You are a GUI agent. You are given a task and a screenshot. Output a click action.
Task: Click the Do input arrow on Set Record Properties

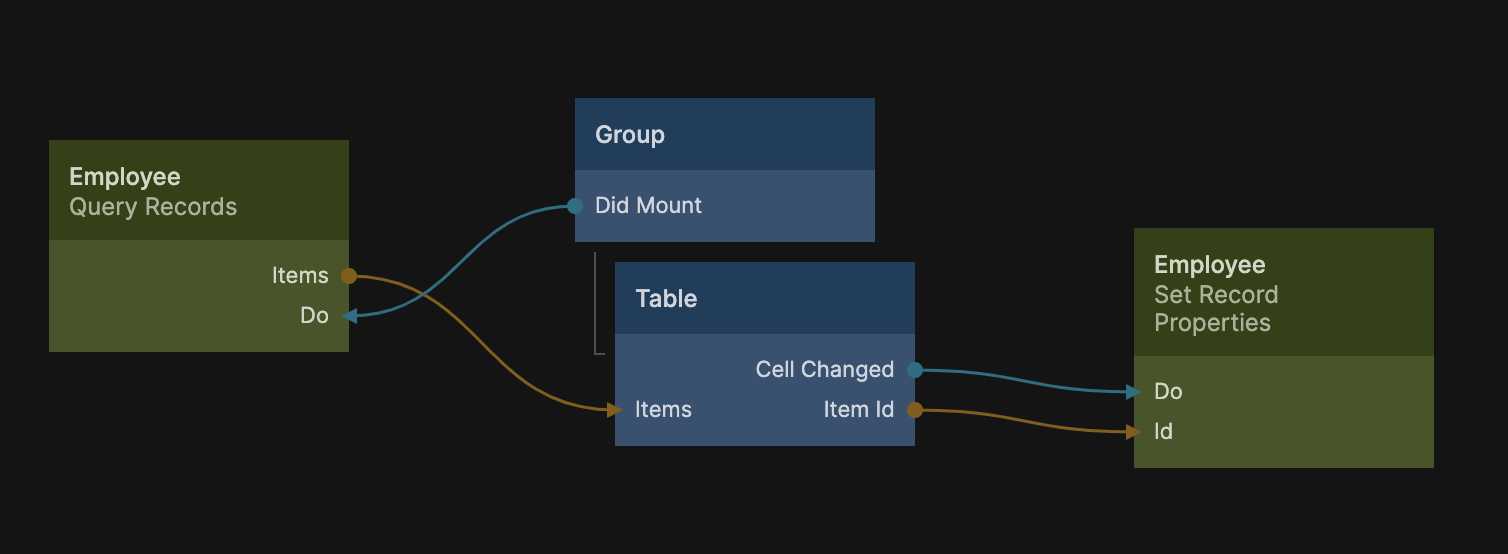(1134, 392)
